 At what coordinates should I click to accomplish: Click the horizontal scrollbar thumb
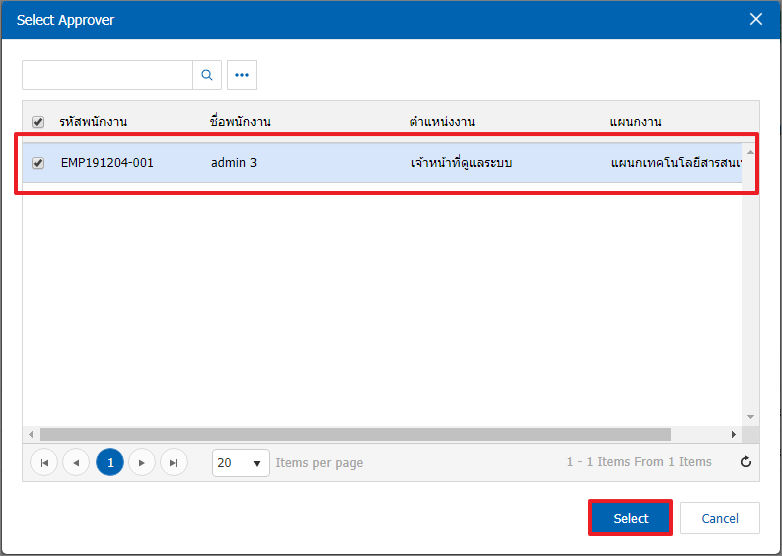point(355,434)
